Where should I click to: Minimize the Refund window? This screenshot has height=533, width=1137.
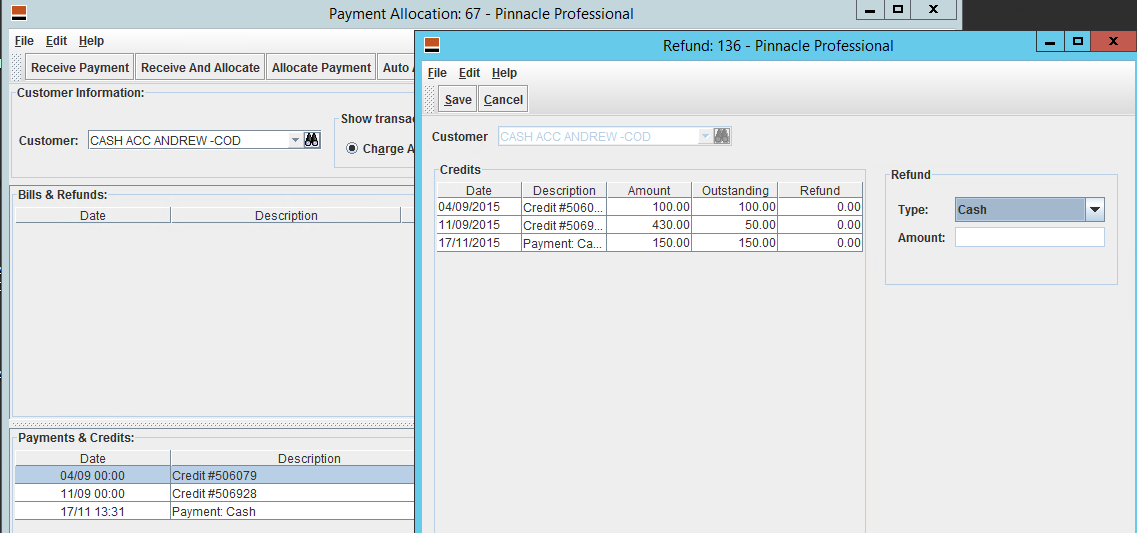tap(1049, 41)
